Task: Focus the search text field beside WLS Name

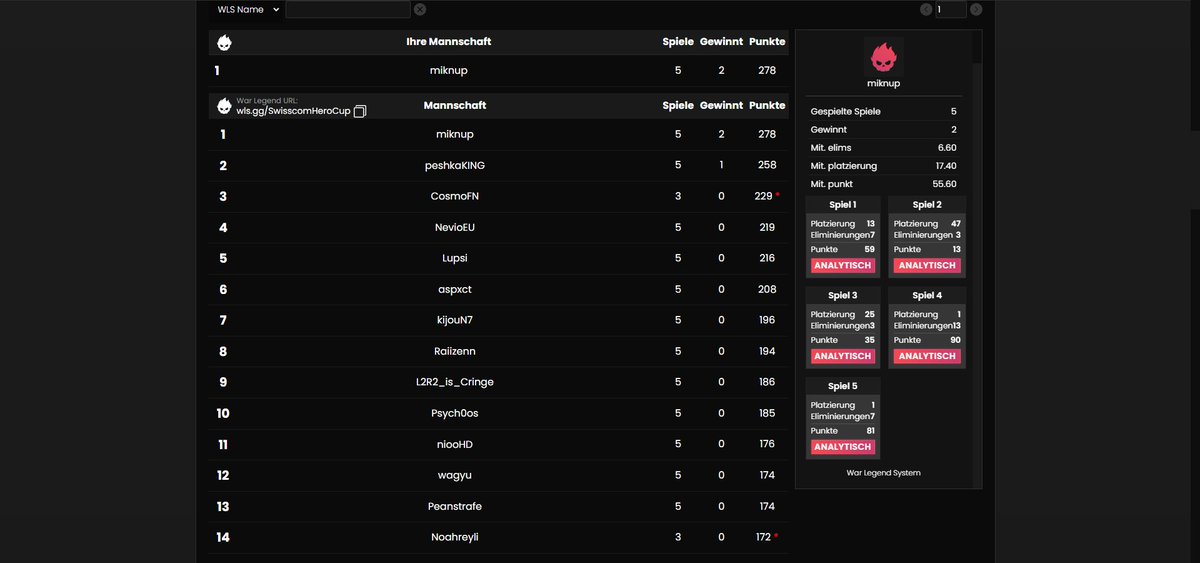Action: pos(348,9)
